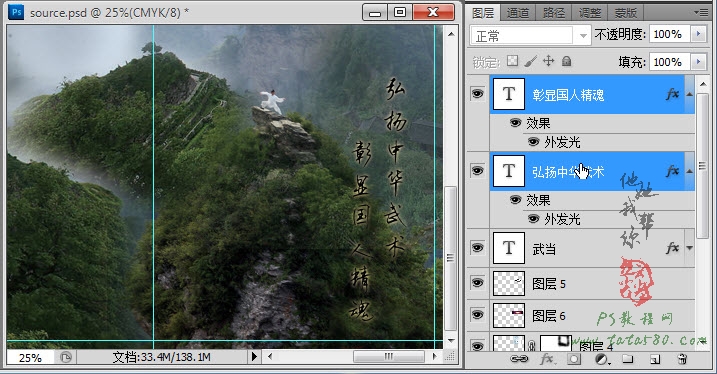Switch to the 蒙版 tab
717x374 pixels.
tap(626, 13)
